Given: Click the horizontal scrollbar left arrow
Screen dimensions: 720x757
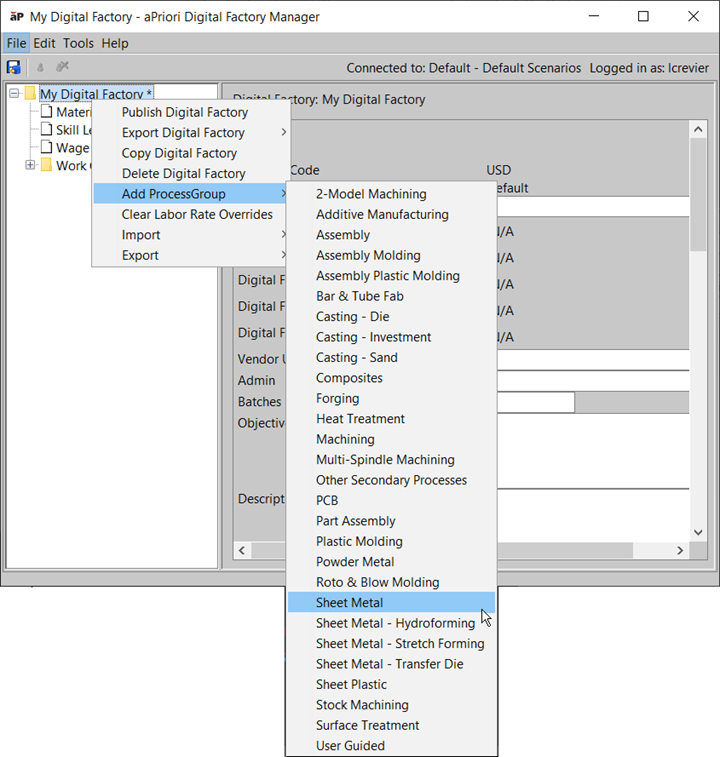Looking at the screenshot, I should point(242,550).
